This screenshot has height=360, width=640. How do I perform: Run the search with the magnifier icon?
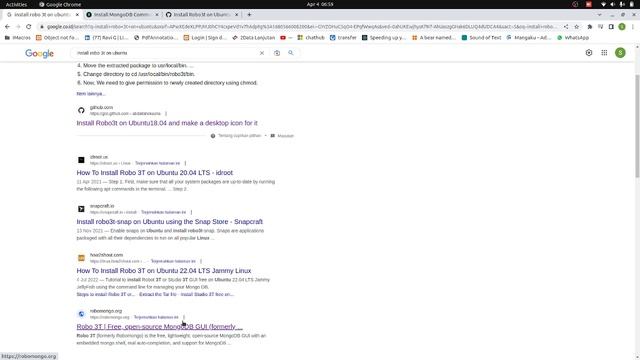click(291, 53)
